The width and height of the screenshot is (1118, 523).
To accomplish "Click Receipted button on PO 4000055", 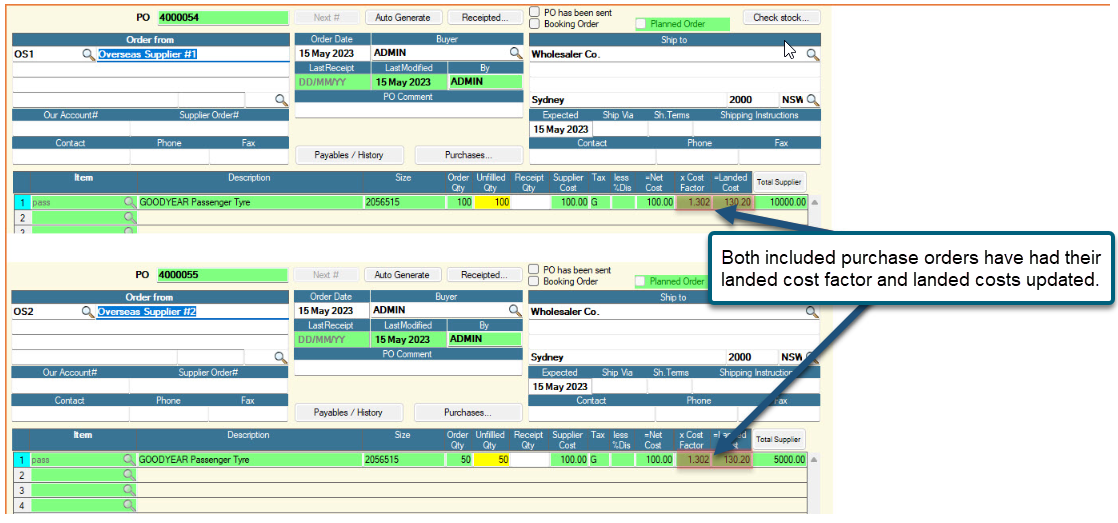I will click(484, 274).
